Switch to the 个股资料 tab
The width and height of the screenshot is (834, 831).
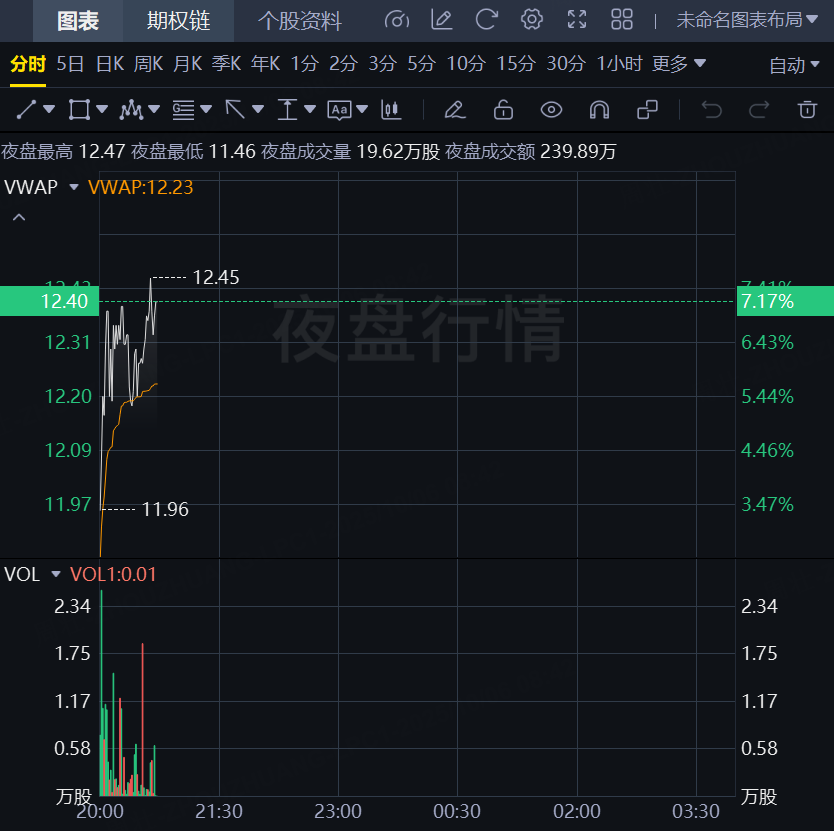[299, 21]
